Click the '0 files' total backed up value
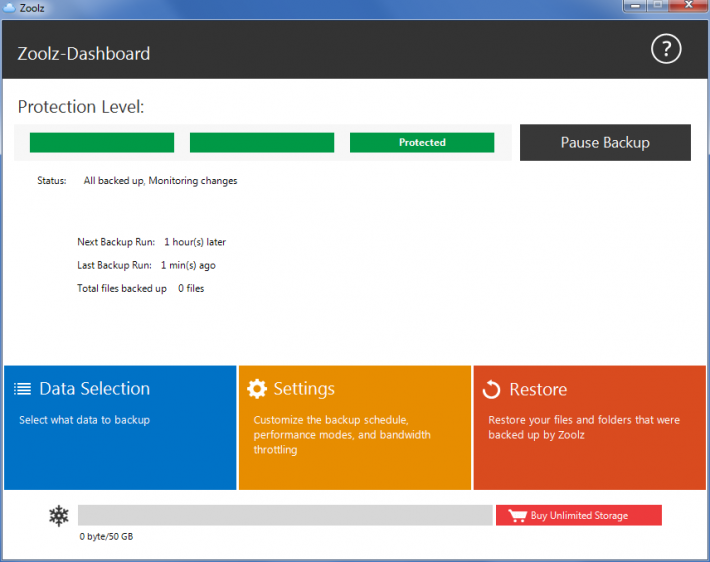Viewport: 710px width, 562px height. (x=191, y=288)
